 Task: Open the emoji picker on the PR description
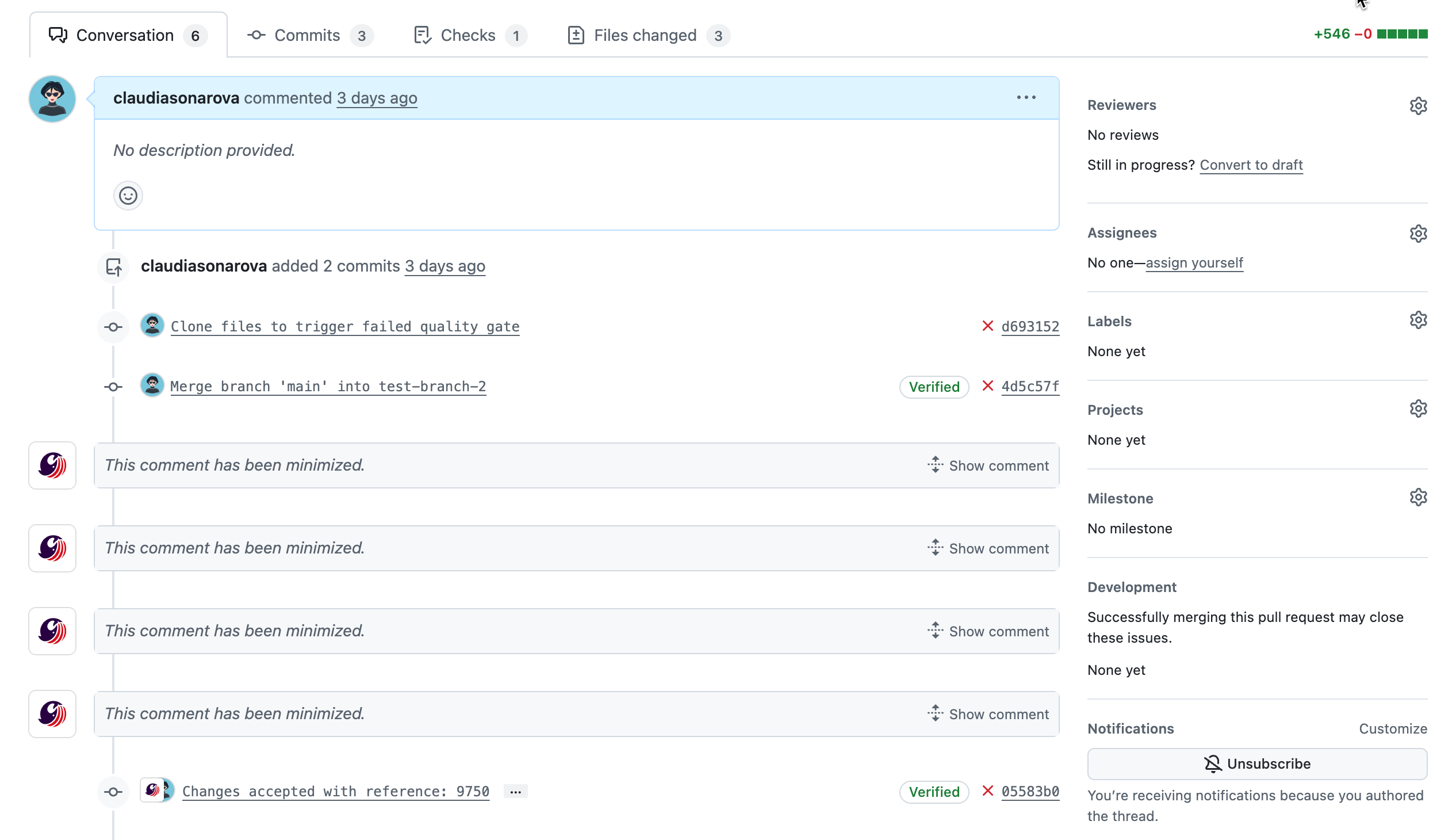coord(128,196)
